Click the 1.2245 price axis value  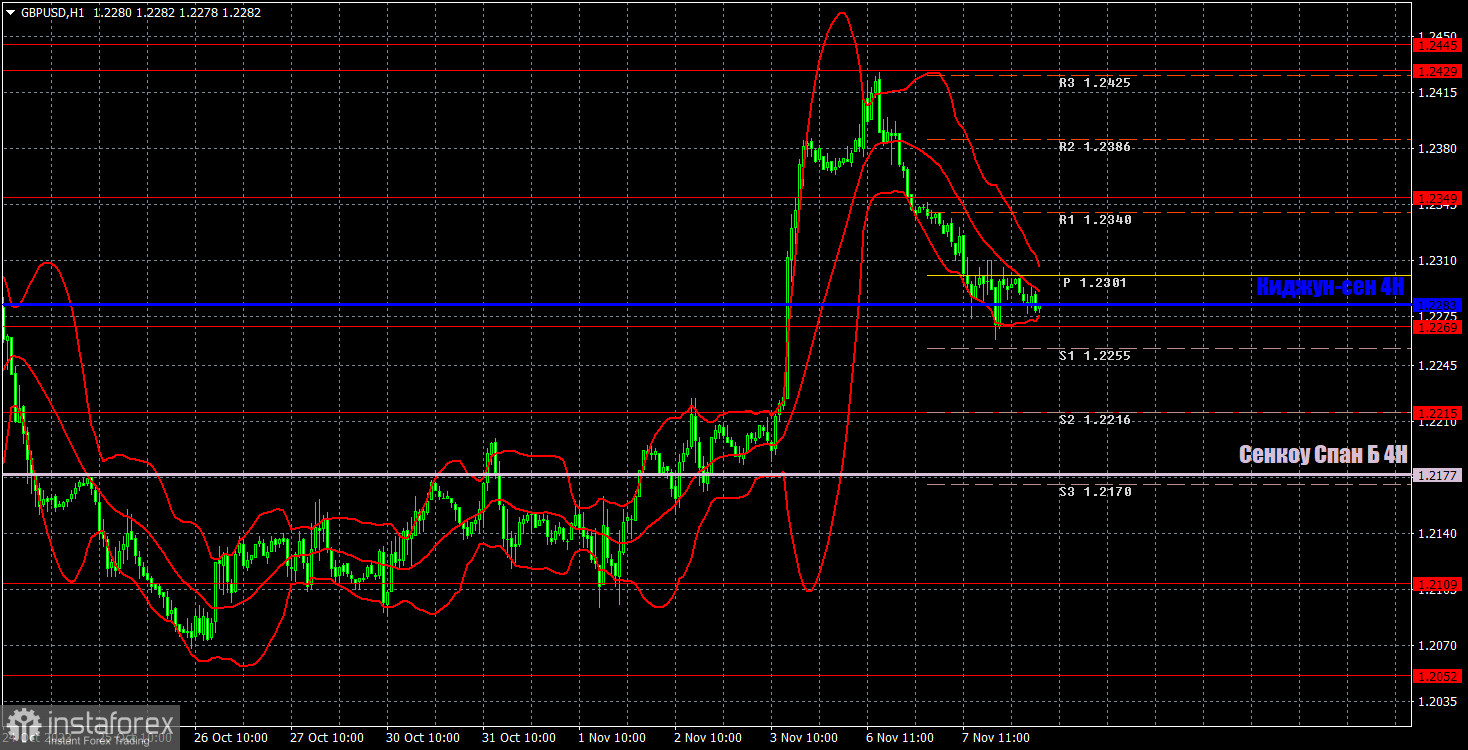tap(1436, 366)
